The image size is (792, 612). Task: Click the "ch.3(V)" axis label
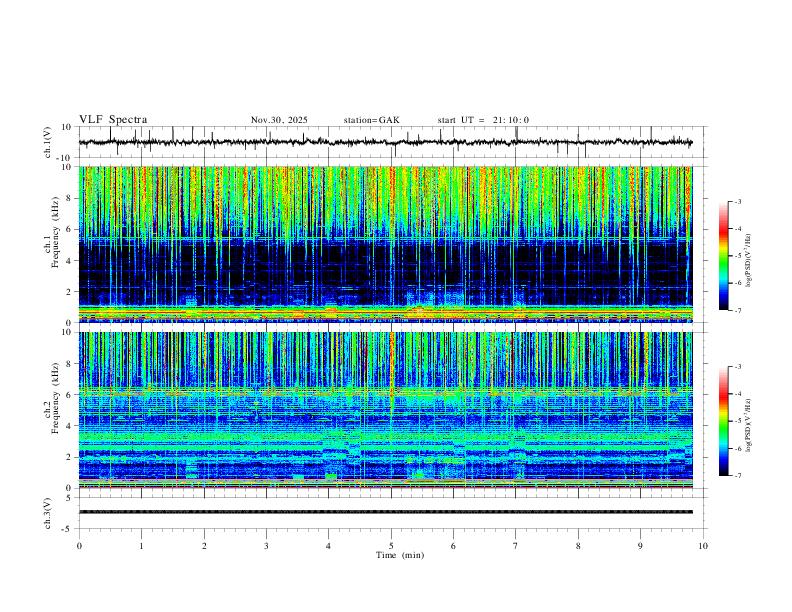click(48, 514)
